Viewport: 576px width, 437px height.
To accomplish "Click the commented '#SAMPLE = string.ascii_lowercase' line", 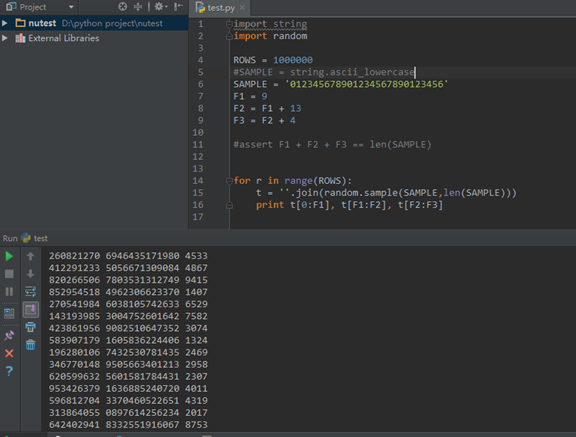I will [x=324, y=72].
